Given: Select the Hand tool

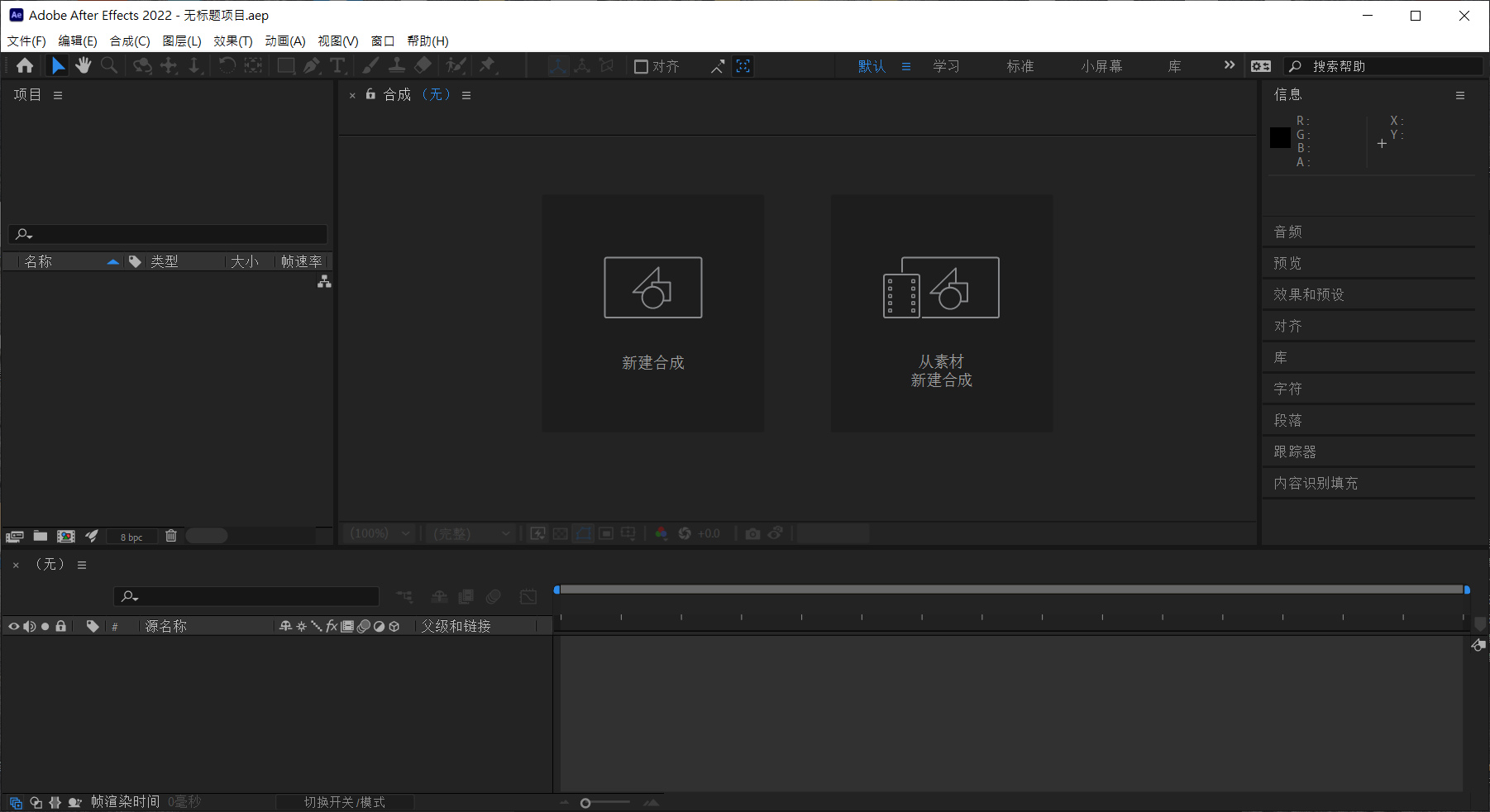Looking at the screenshot, I should 83,65.
